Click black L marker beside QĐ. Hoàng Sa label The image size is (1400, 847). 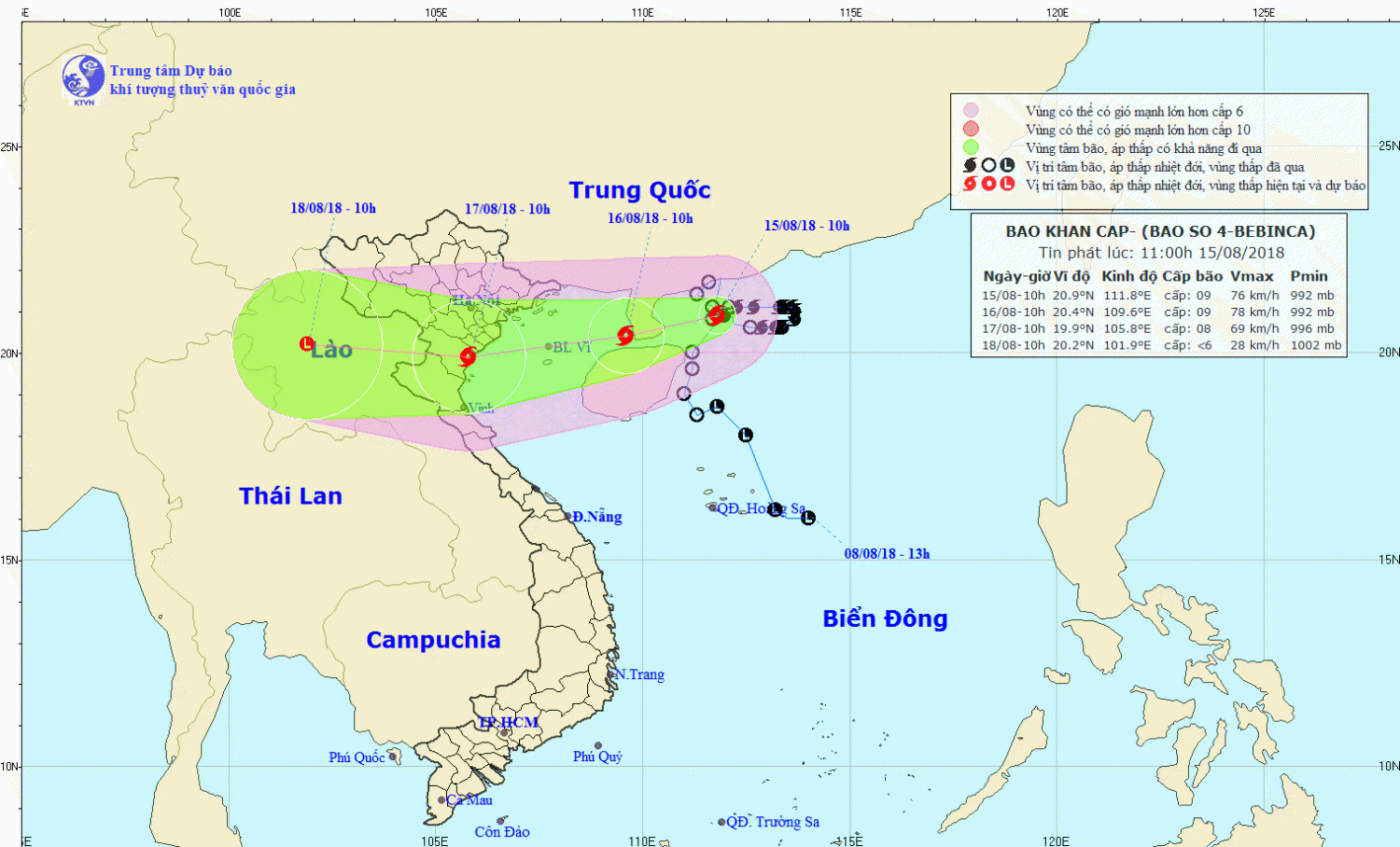(x=775, y=509)
